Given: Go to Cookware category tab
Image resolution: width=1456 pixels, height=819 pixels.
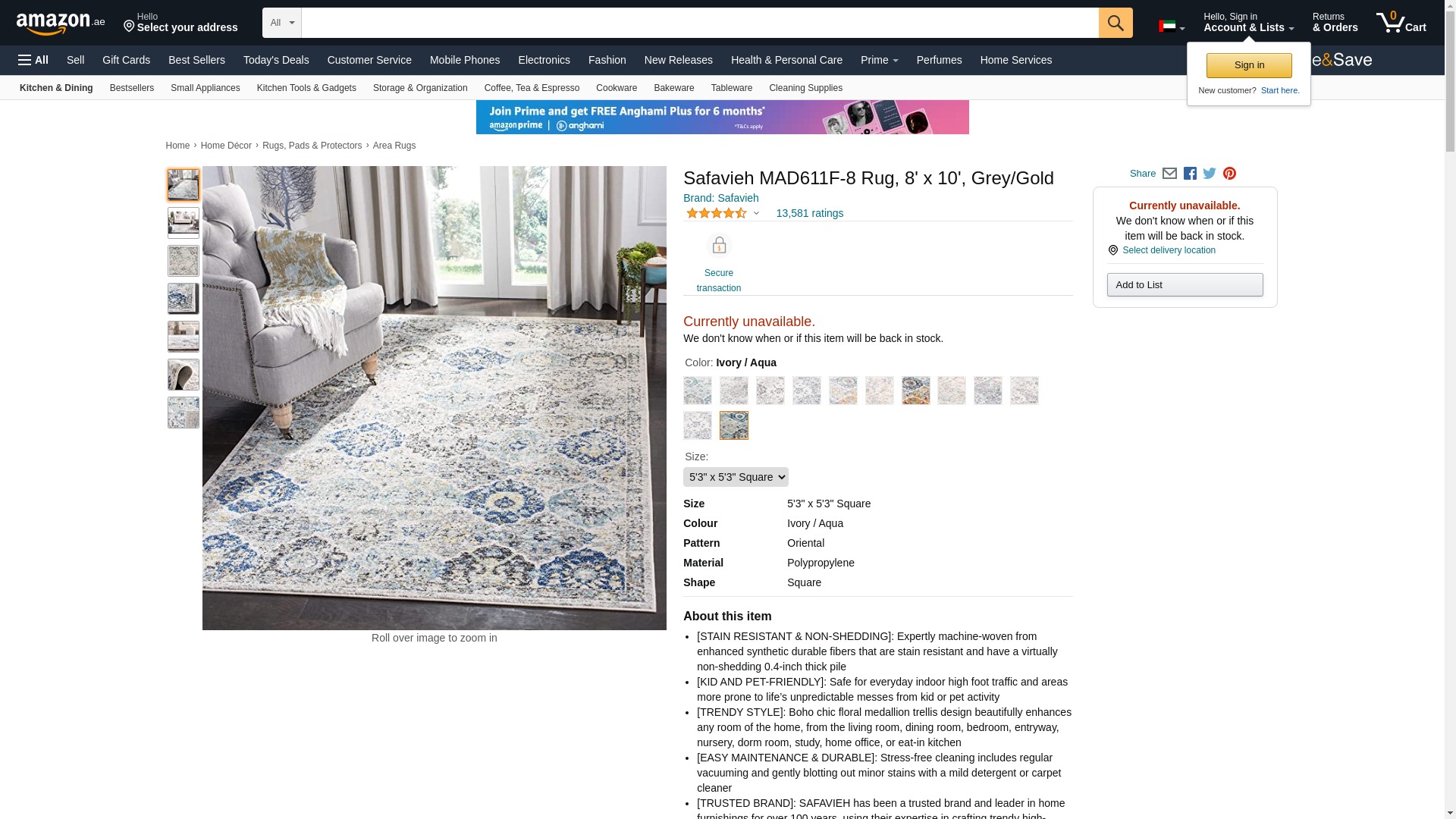Looking at the screenshot, I should [x=617, y=88].
